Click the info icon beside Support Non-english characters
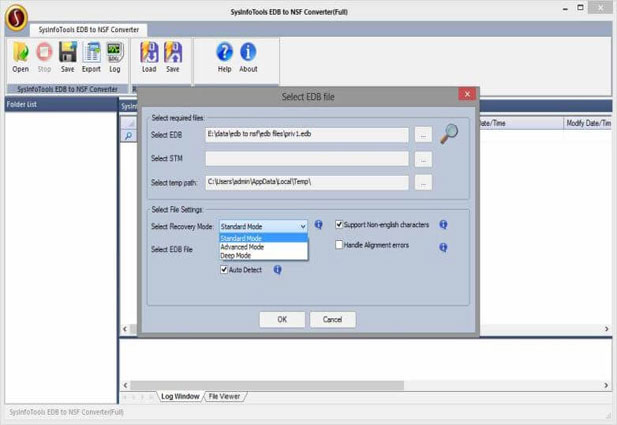The image size is (617, 425). [443, 225]
